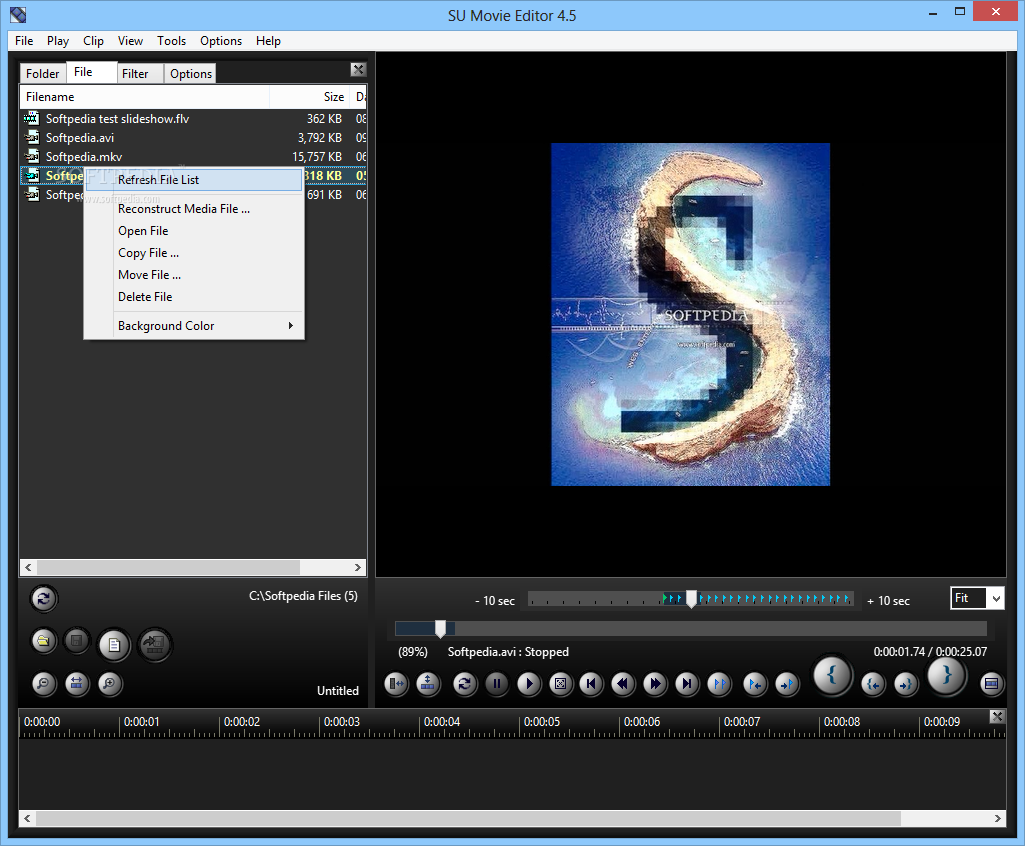Image resolution: width=1025 pixels, height=846 pixels.
Task: Choose Open File from context menu
Action: point(194,231)
